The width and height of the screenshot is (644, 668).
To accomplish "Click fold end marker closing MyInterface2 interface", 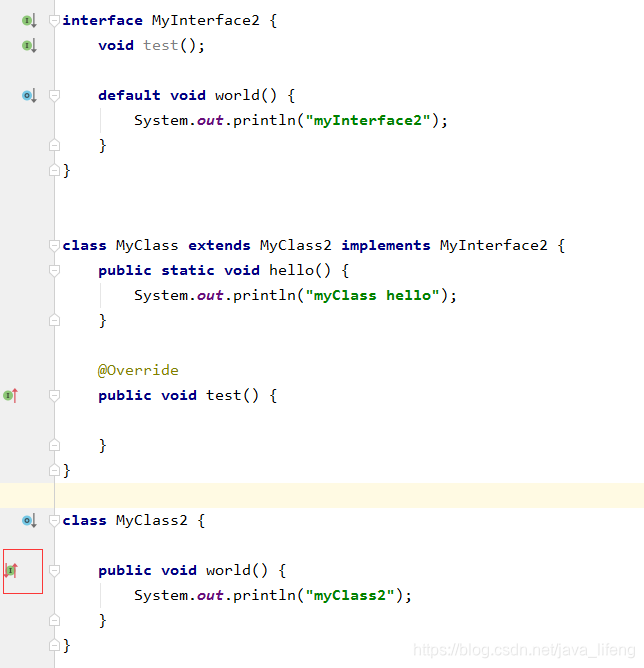I will (54, 170).
